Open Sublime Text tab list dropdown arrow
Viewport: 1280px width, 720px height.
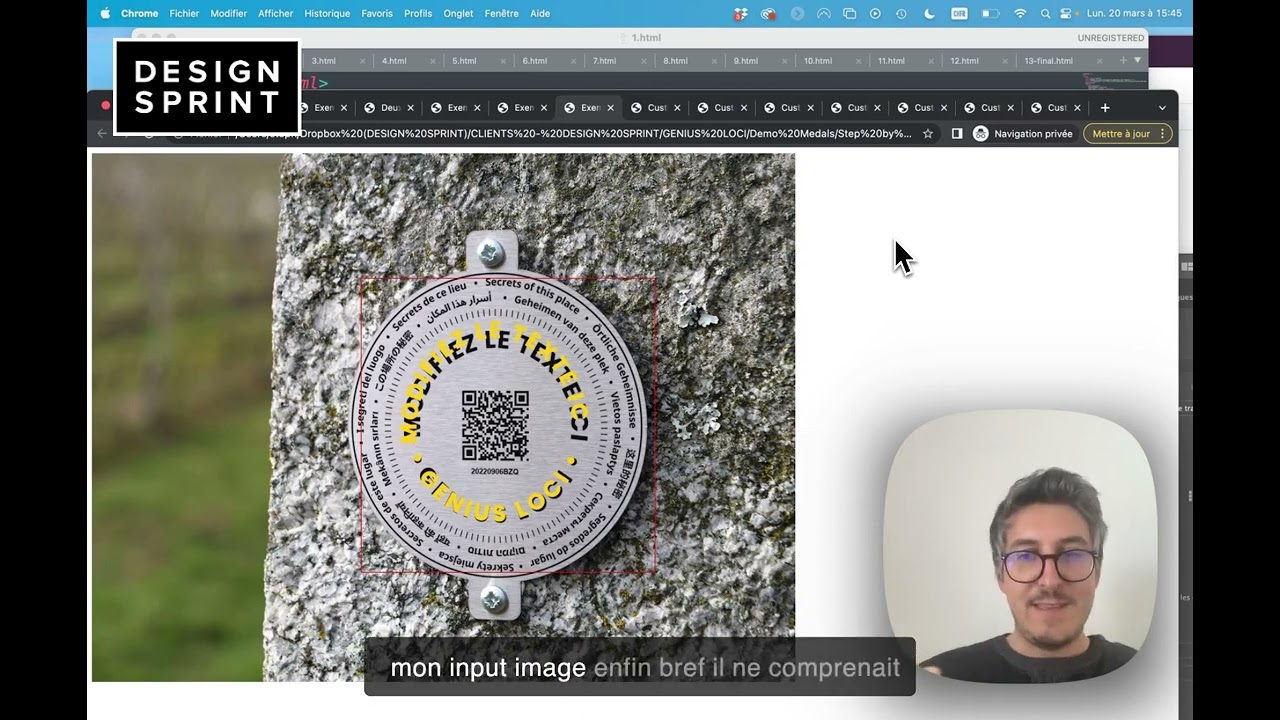tap(1137, 61)
